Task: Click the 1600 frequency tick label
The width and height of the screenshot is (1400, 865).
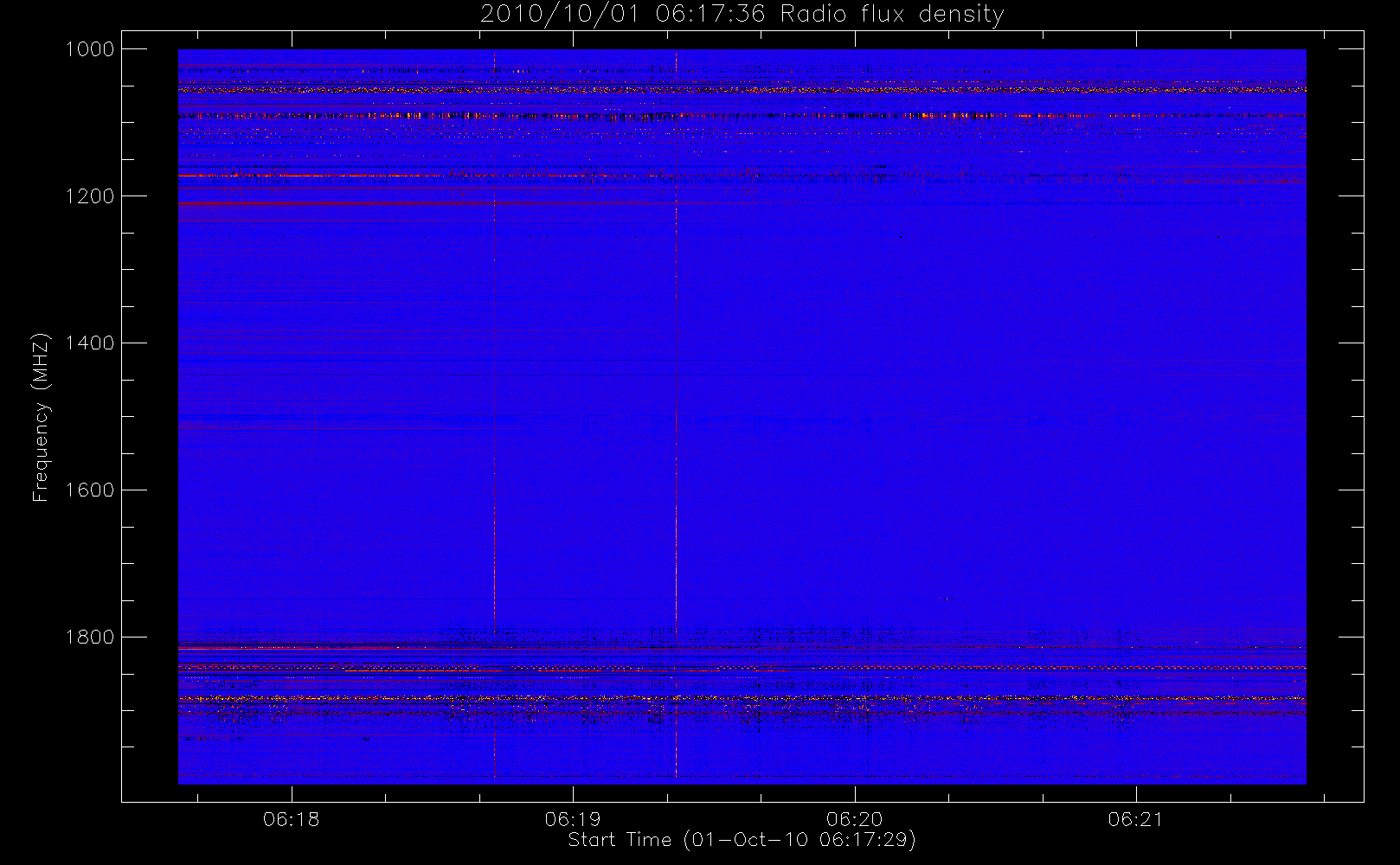Action: [x=90, y=490]
